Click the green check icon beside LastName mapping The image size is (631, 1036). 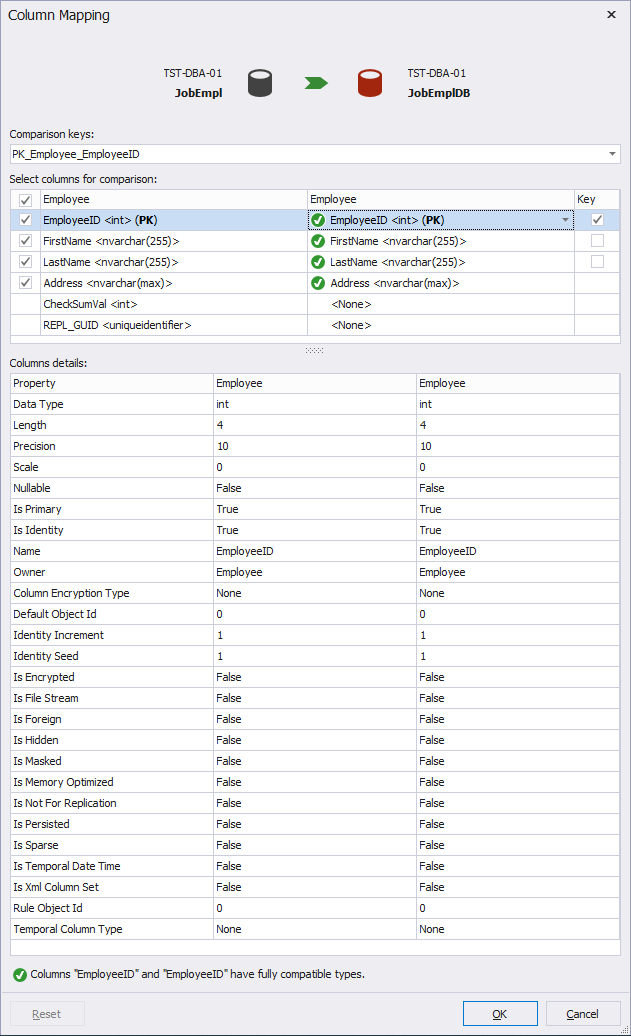pos(319,262)
